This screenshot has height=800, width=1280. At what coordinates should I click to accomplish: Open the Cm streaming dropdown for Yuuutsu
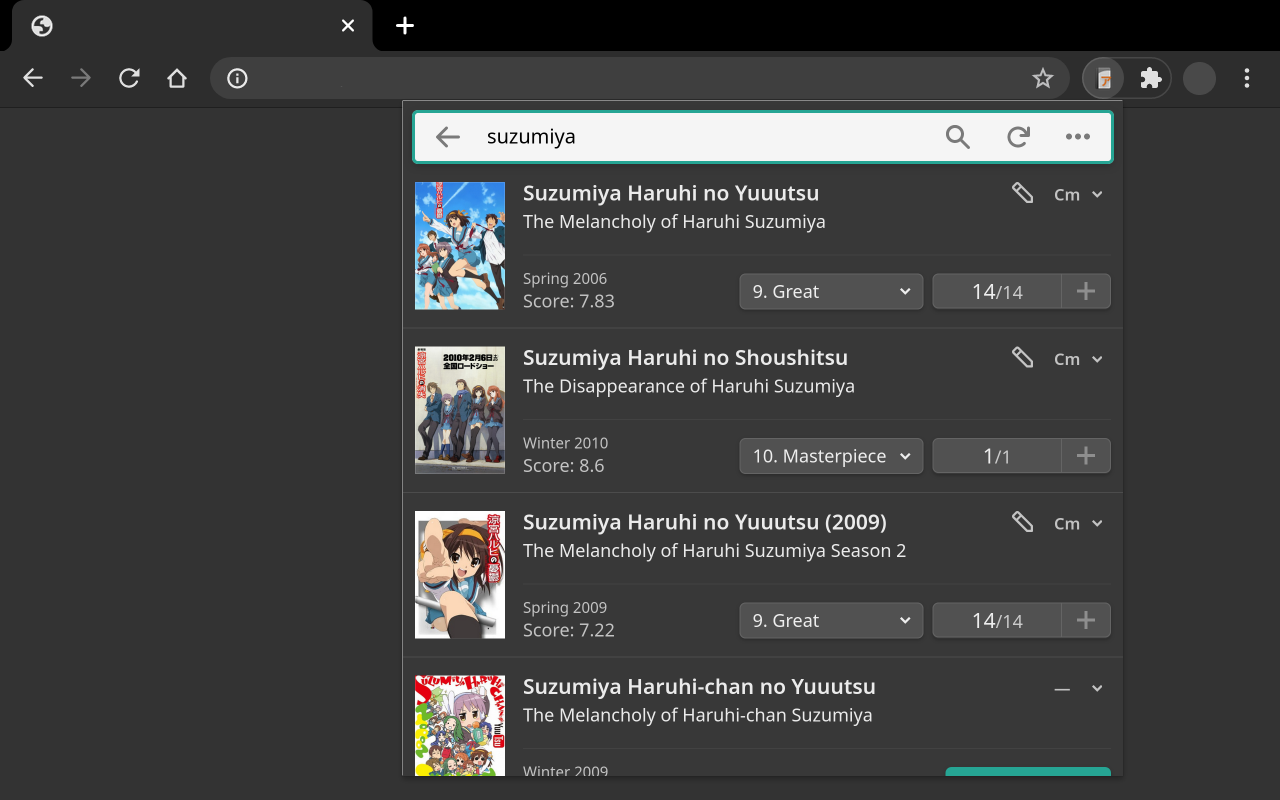tap(1079, 194)
